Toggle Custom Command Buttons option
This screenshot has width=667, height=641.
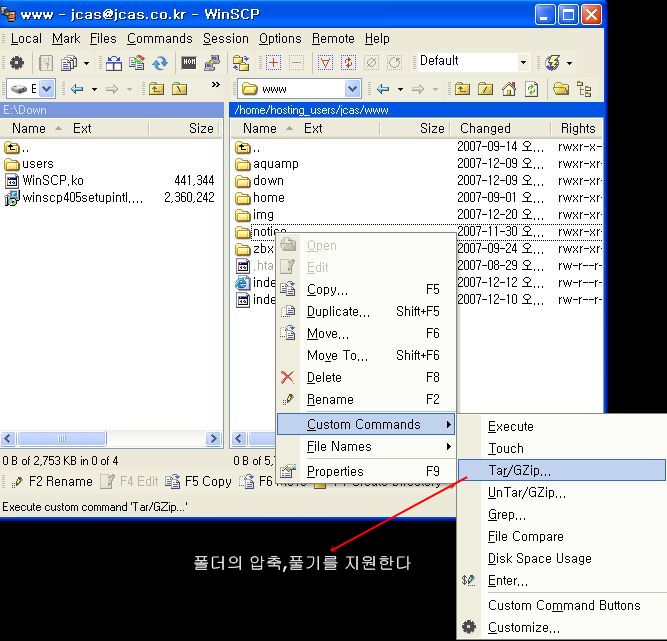(x=562, y=605)
